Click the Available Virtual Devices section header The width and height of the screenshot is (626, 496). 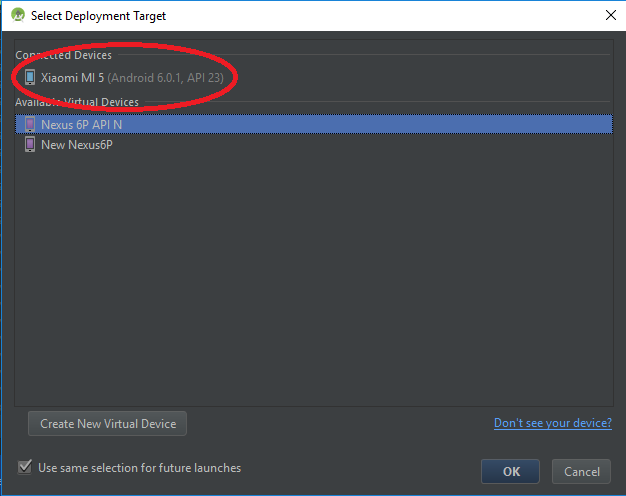[76, 102]
